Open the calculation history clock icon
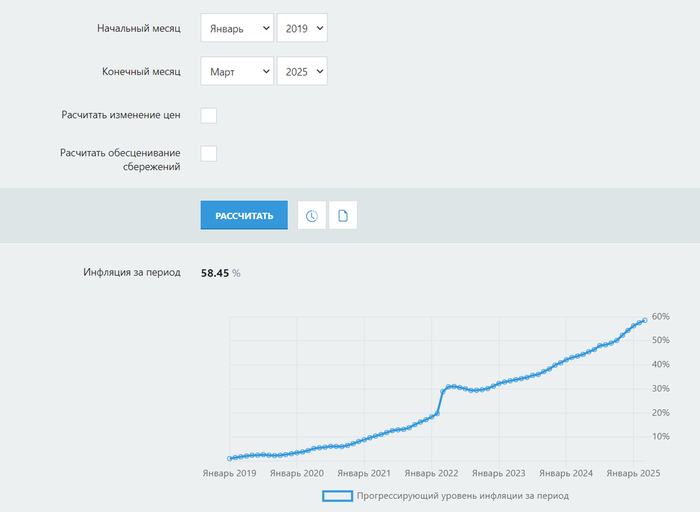Screen dimensions: 700x512 (312, 216)
